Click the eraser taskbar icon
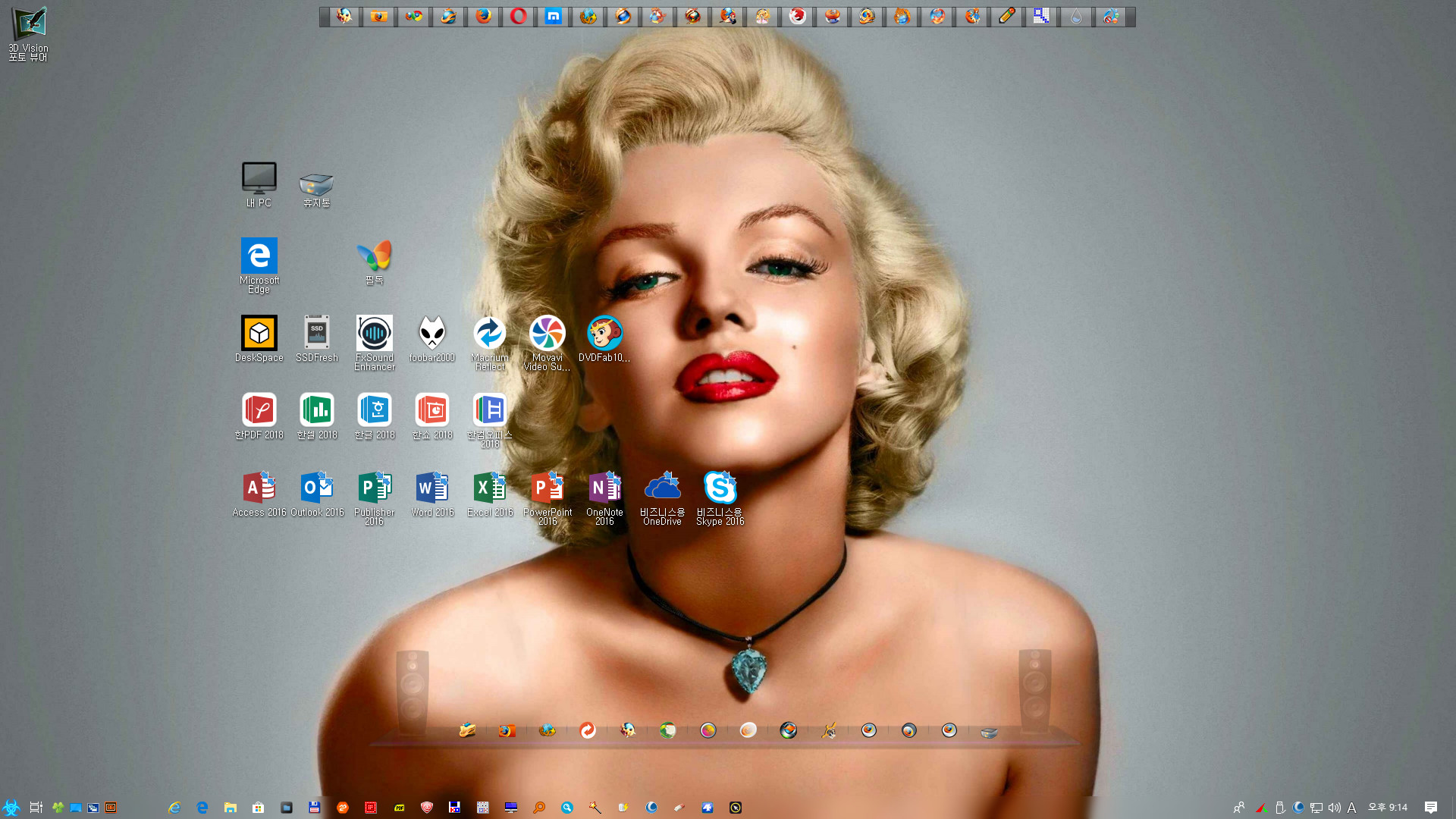The image size is (1456, 819). pos(679,808)
